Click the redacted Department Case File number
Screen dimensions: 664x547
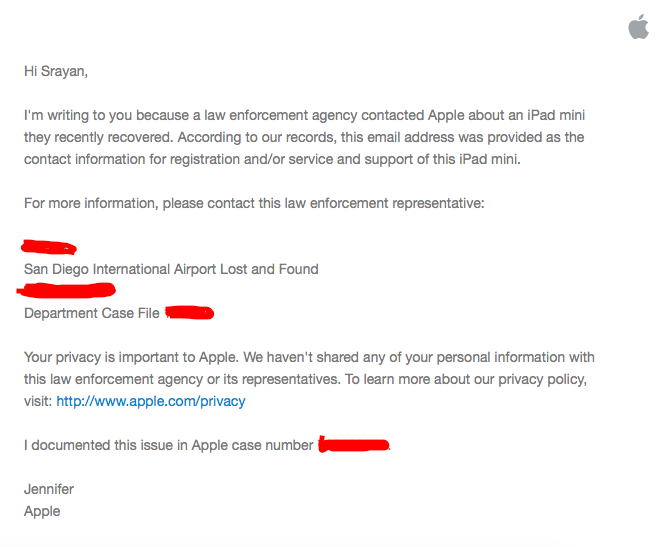(189, 313)
